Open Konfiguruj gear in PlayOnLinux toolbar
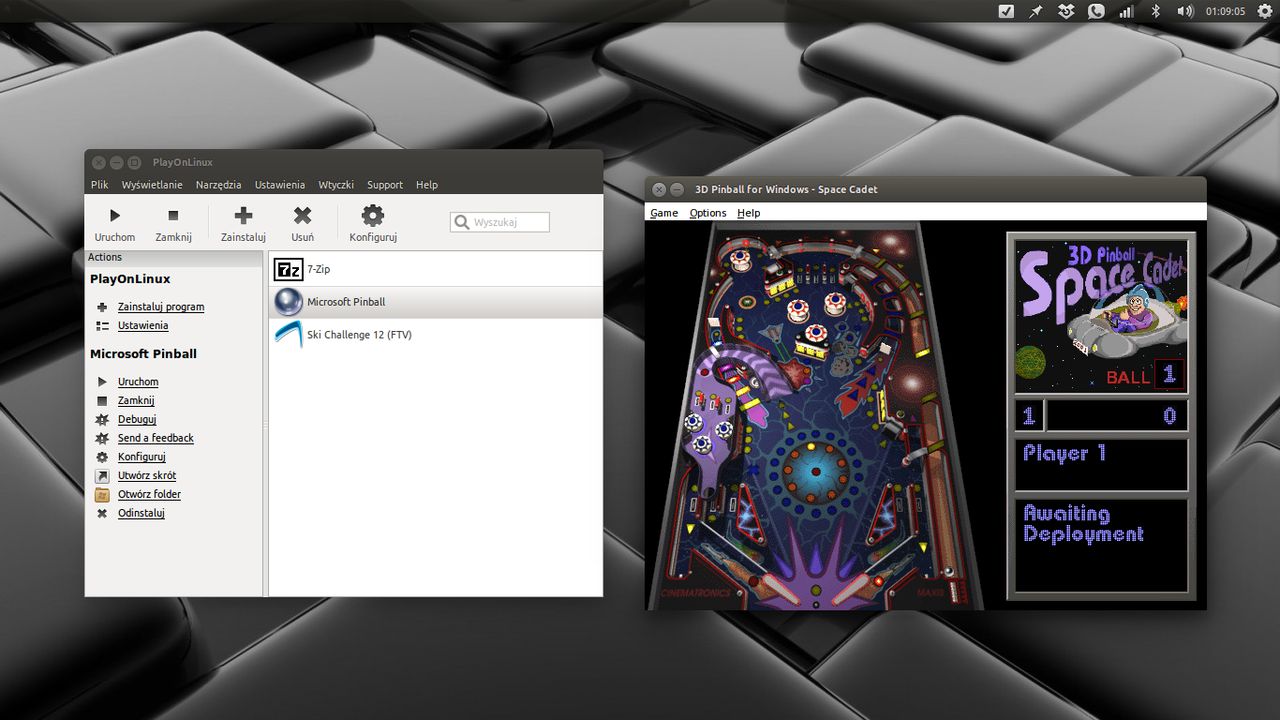The height and width of the screenshot is (720, 1280). click(373, 215)
